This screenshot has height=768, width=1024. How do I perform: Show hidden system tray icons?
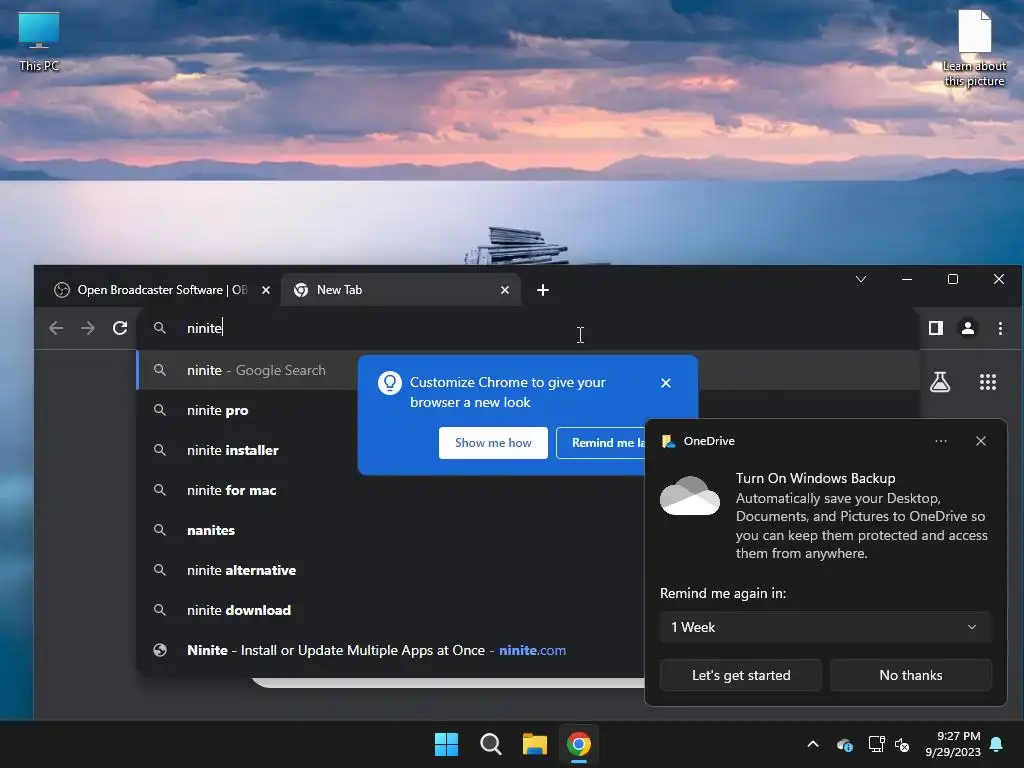point(813,744)
